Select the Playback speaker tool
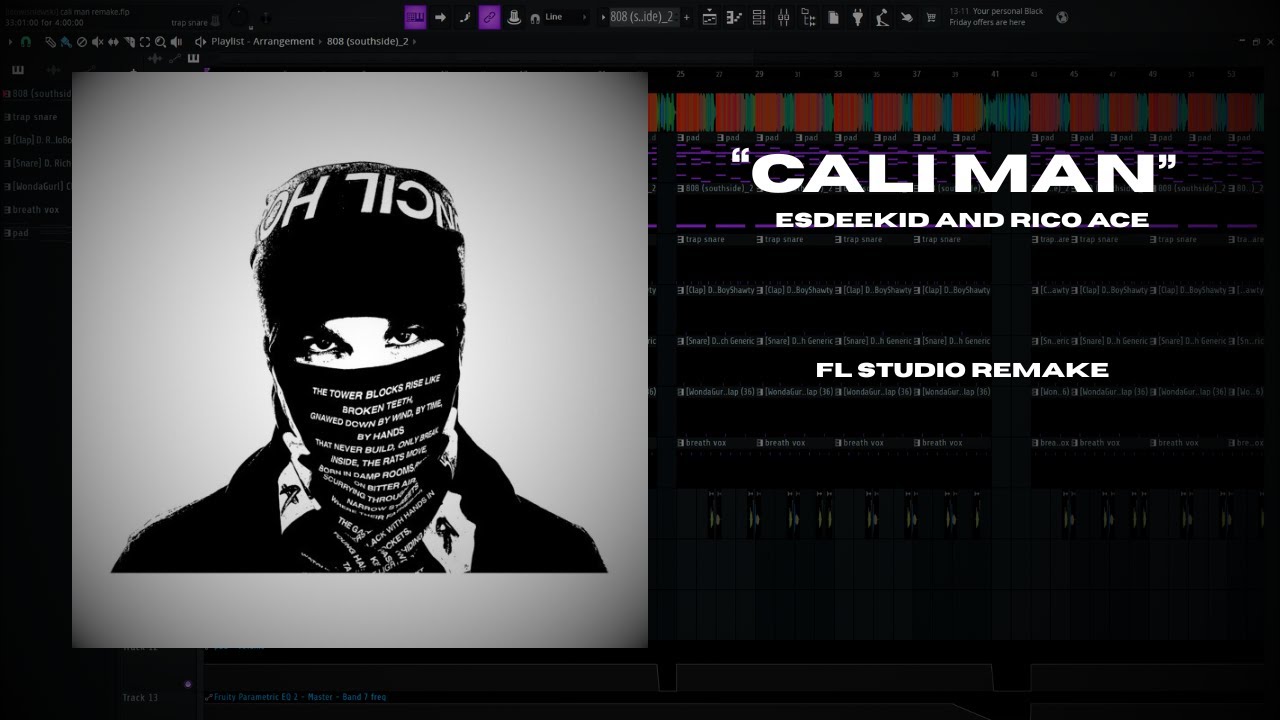1280x720 pixels. click(x=176, y=42)
